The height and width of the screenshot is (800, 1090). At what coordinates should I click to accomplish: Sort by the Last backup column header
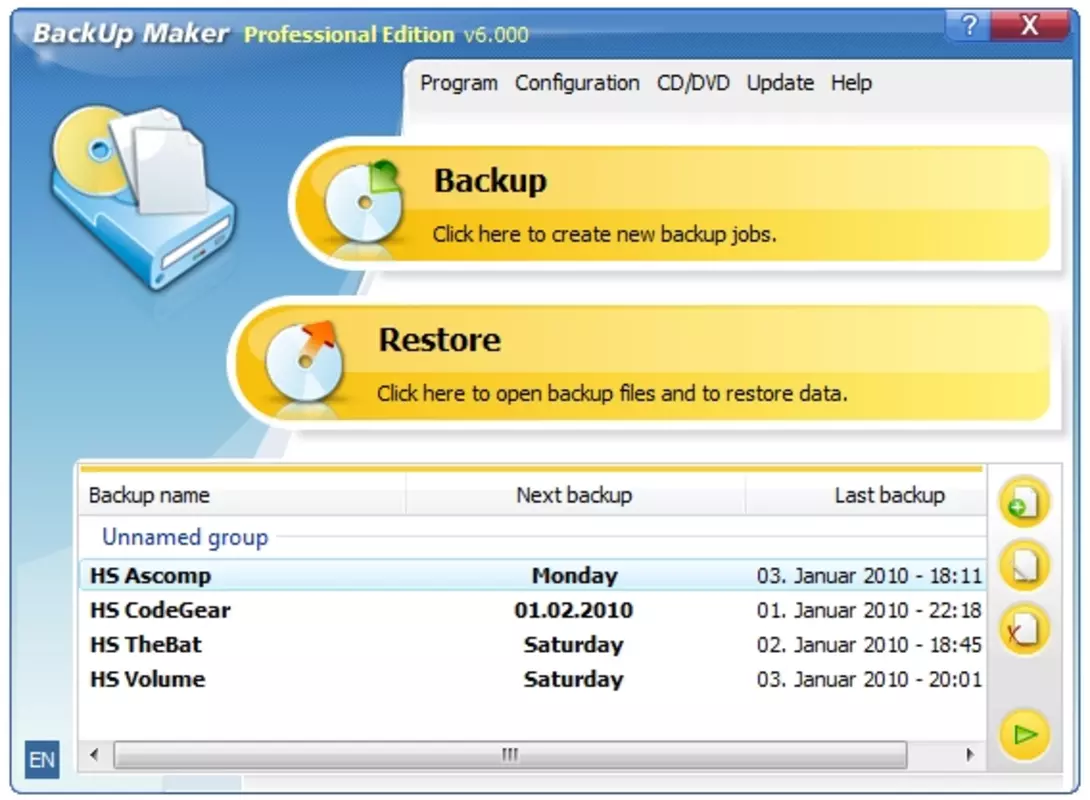866,495
